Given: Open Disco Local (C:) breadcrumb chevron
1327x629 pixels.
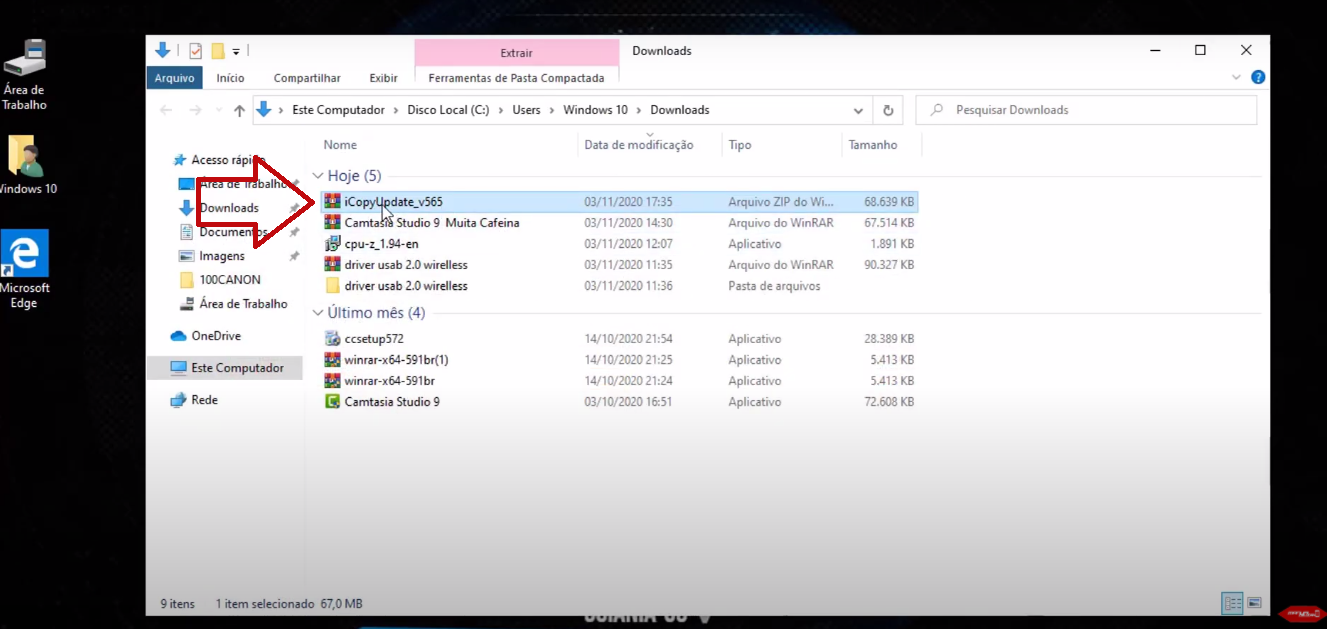Looking at the screenshot, I should click(502, 110).
